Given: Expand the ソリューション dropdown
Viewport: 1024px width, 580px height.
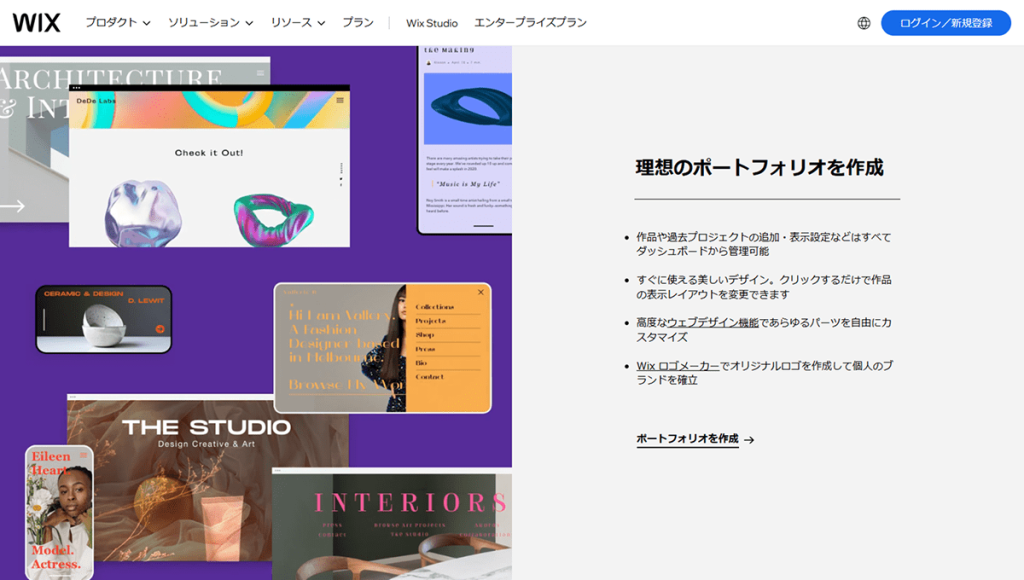Looking at the screenshot, I should click(x=210, y=22).
